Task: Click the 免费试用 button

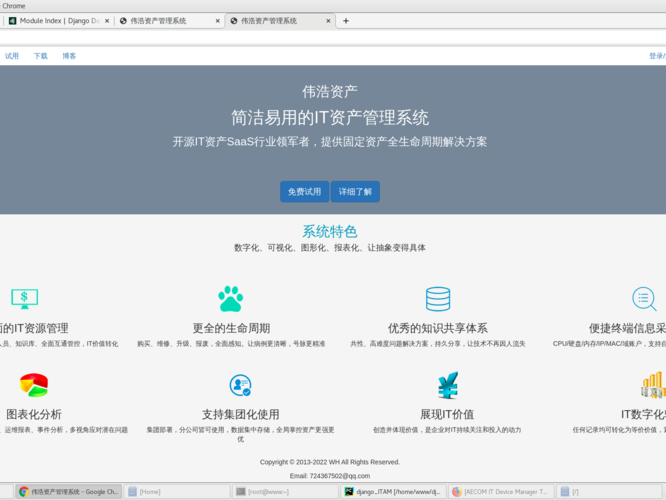Action: tap(305, 192)
